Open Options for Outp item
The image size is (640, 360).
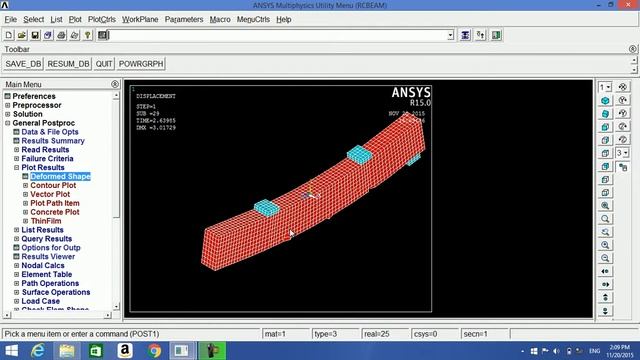[x=51, y=248]
